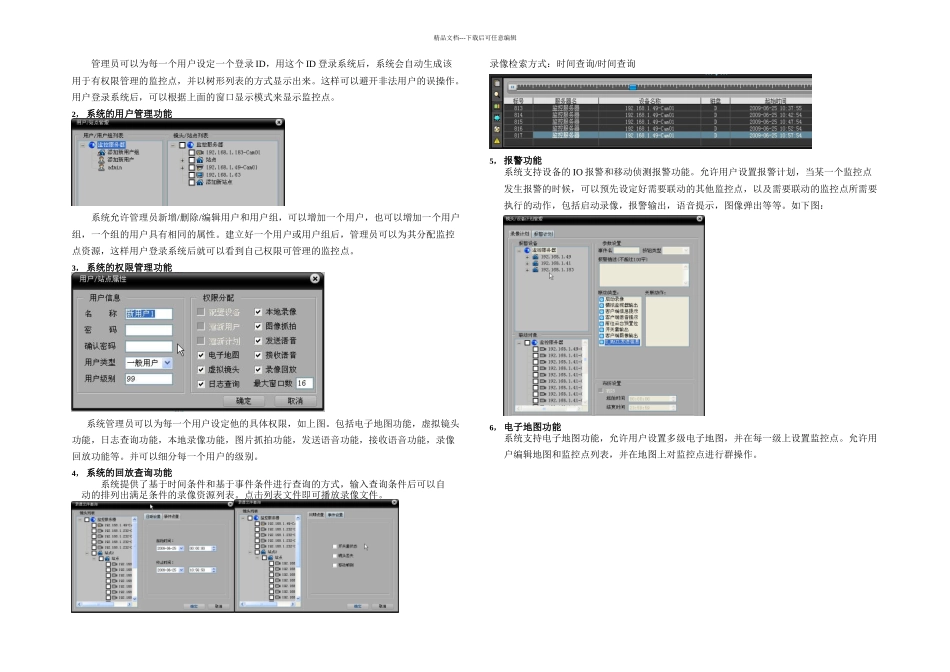This screenshot has height=672, width=950.
Task: Collapse the 监控服务器 node in user list
Action: [82, 145]
